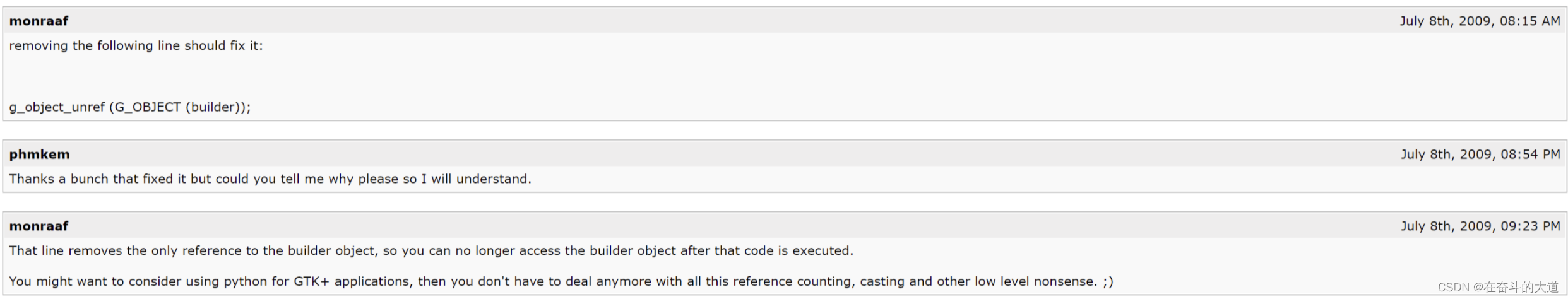Click the 09:23 PM post timestamp
This screenshot has height=299, width=1568.
1480,226
